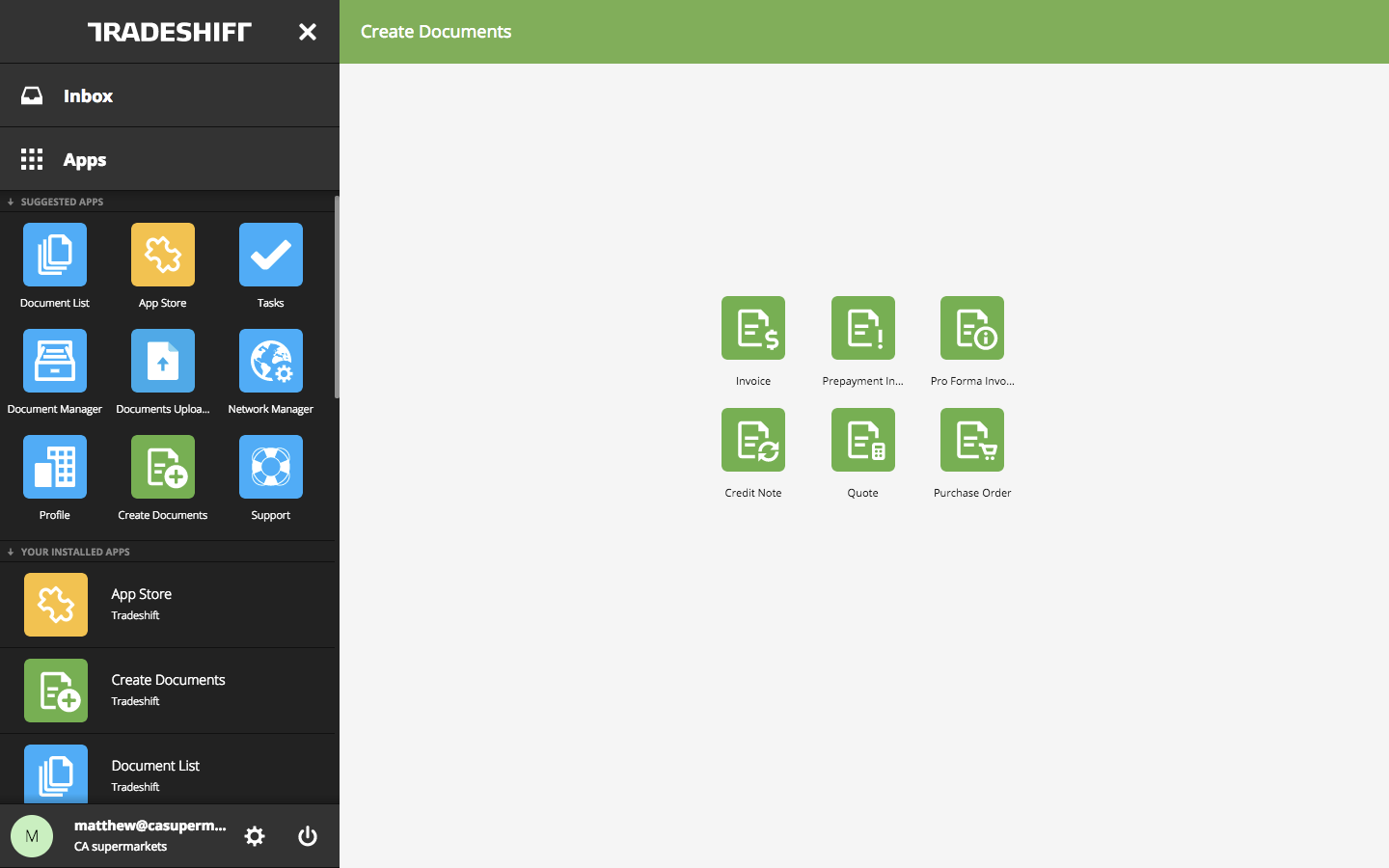Open account settings gear
Screen dimensions: 1389x868
(x=255, y=836)
